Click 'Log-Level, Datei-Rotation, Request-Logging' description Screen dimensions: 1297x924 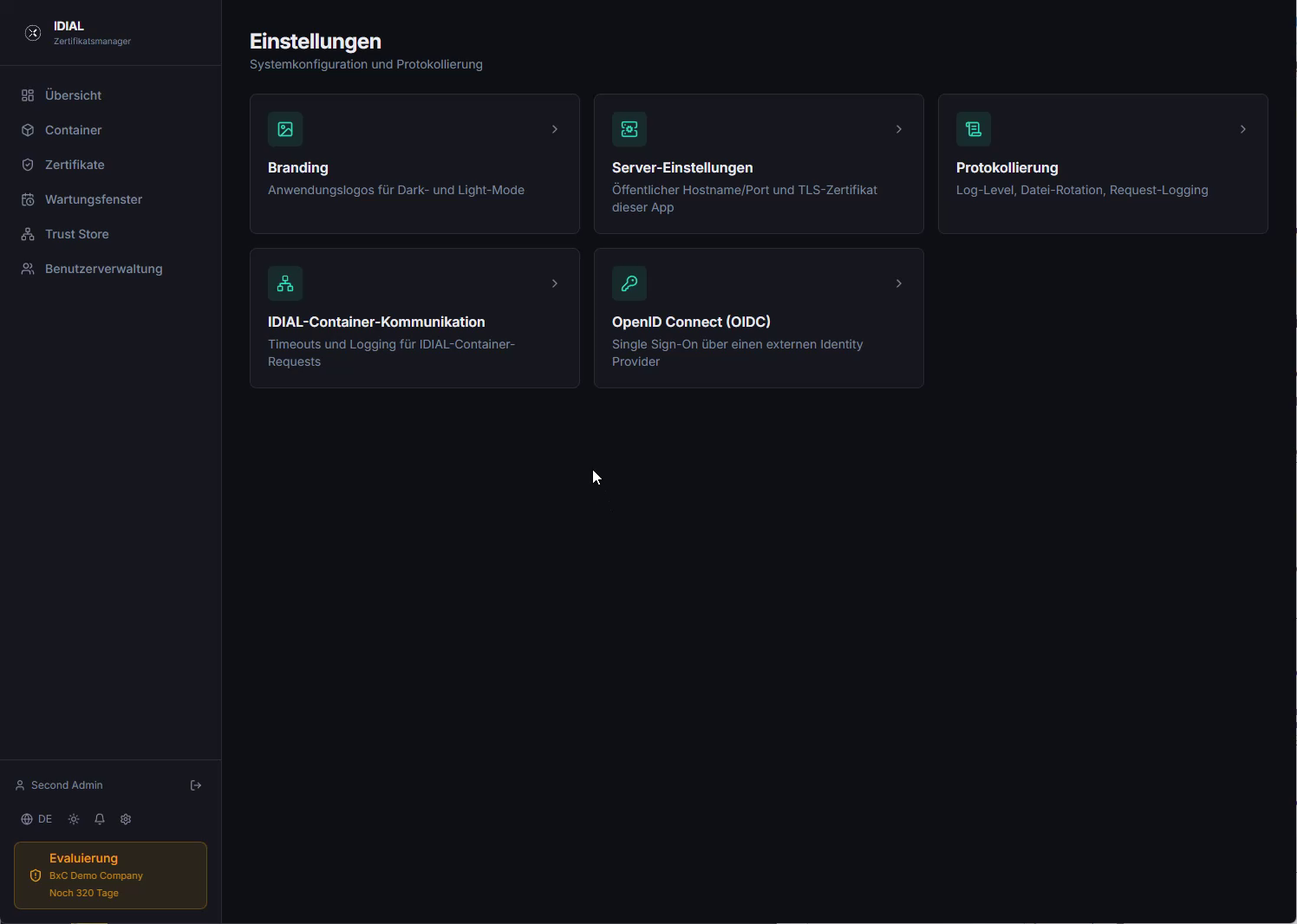click(x=1082, y=190)
